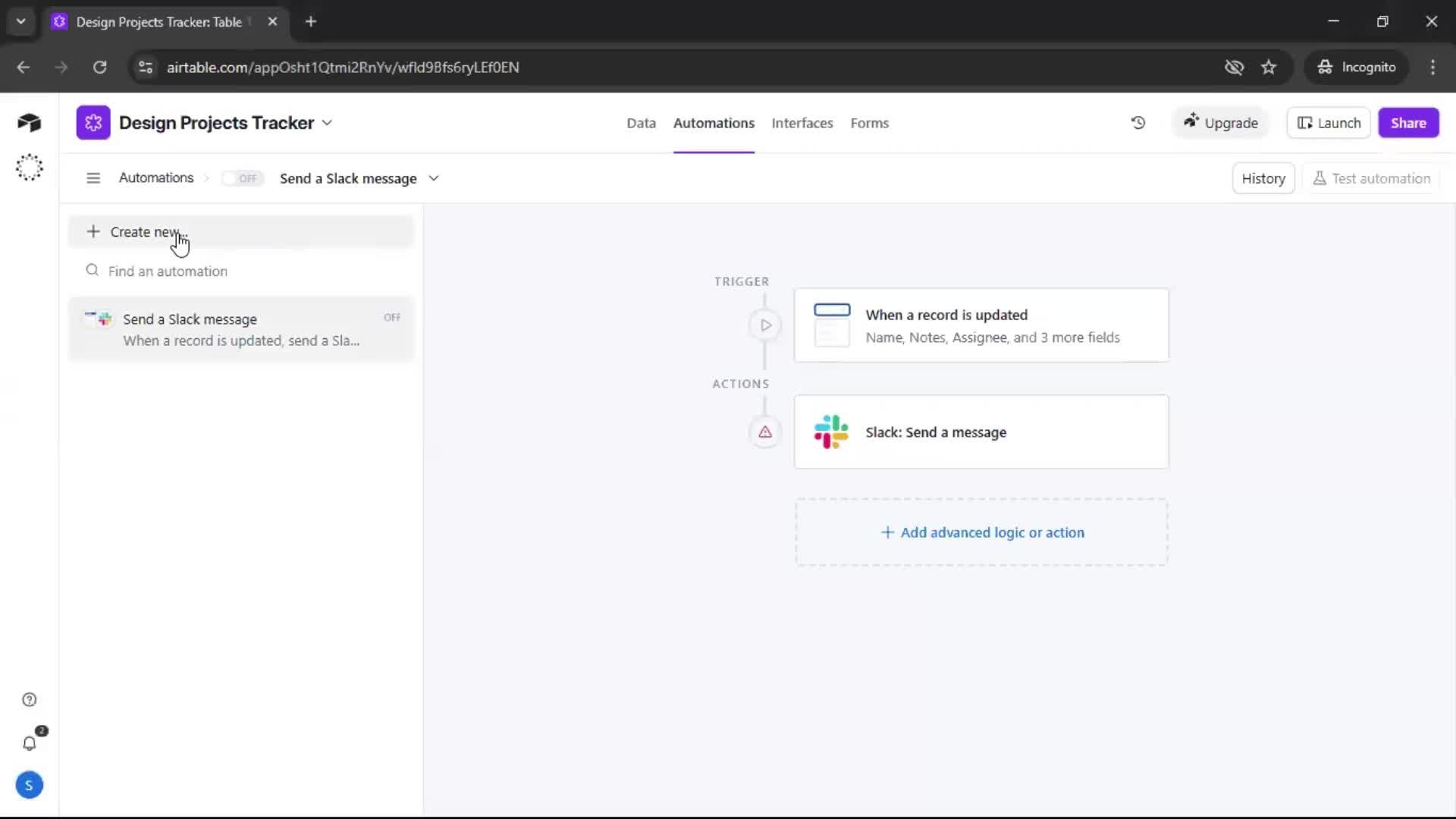Click the address bar URL
Screen dimensions: 1456x819
point(343,67)
